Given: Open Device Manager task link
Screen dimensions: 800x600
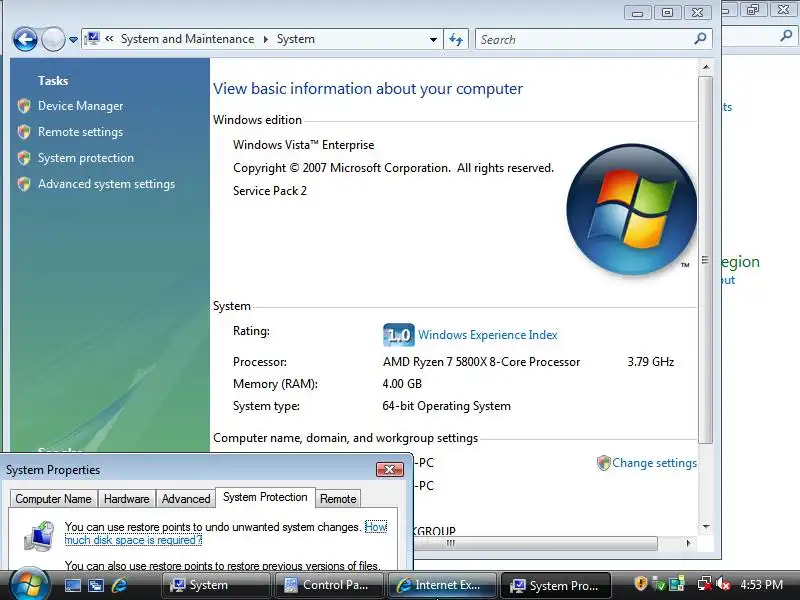Looking at the screenshot, I should [x=81, y=106].
